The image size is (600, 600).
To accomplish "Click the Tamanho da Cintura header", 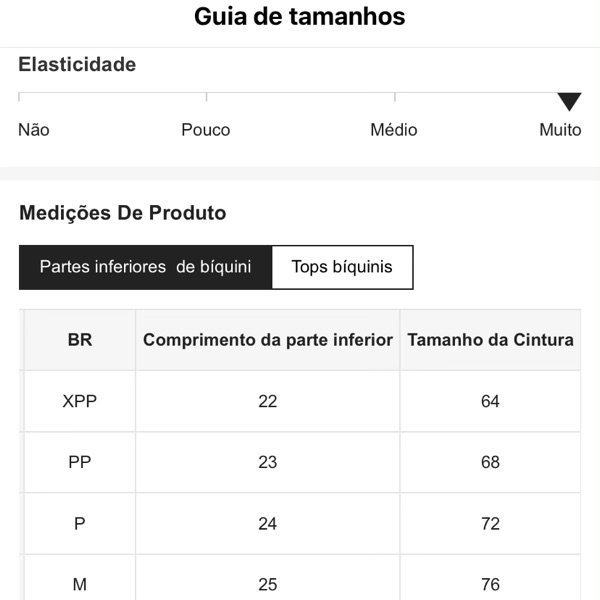I will tap(490, 340).
